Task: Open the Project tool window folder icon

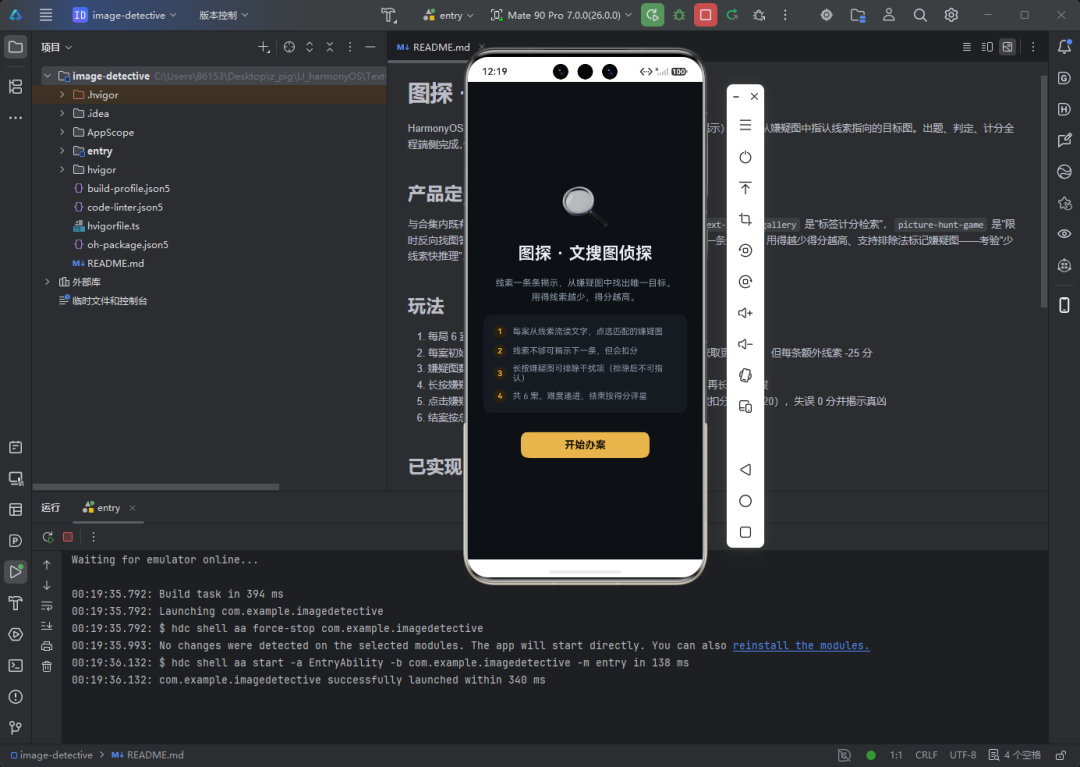Action: 15,47
